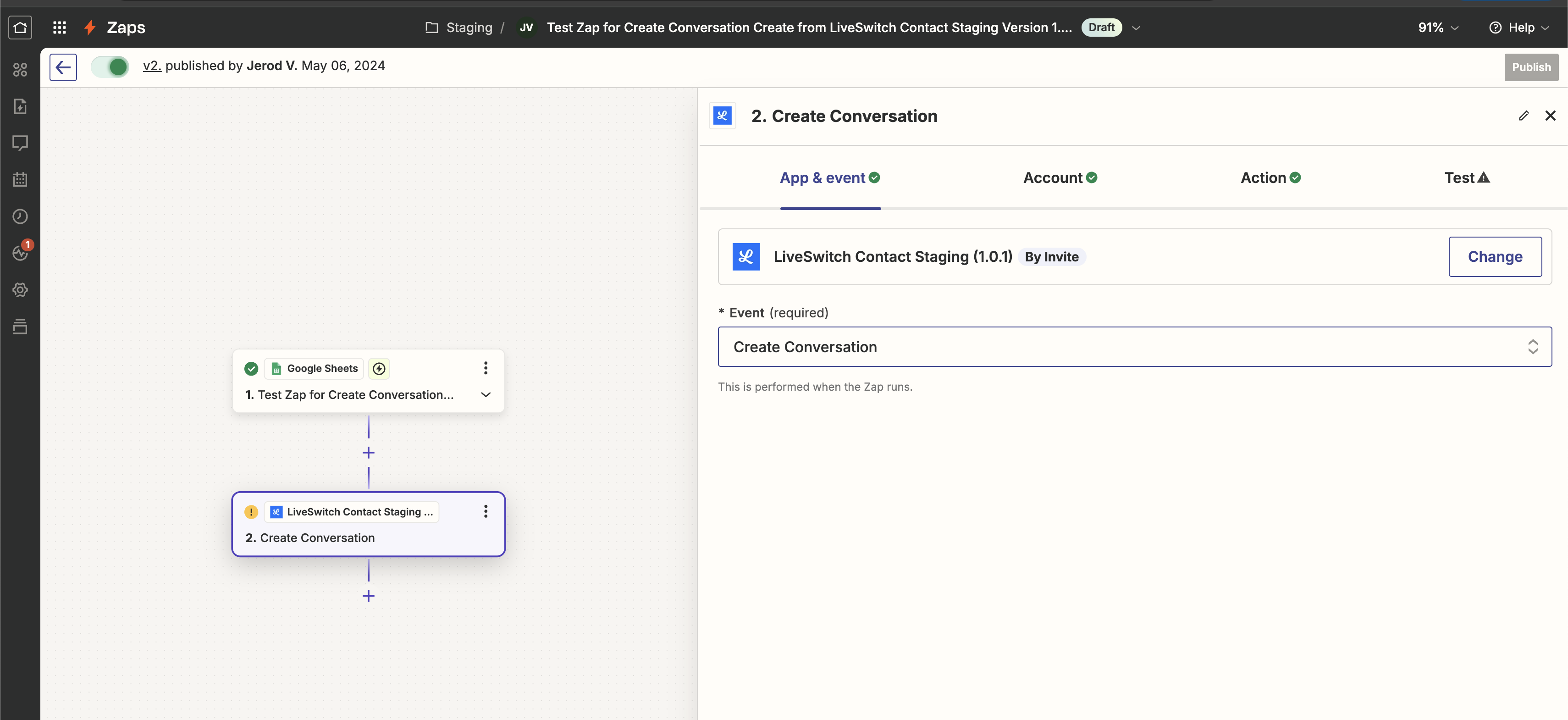
Task: Click the Google Sheets app chip
Action: pos(314,369)
